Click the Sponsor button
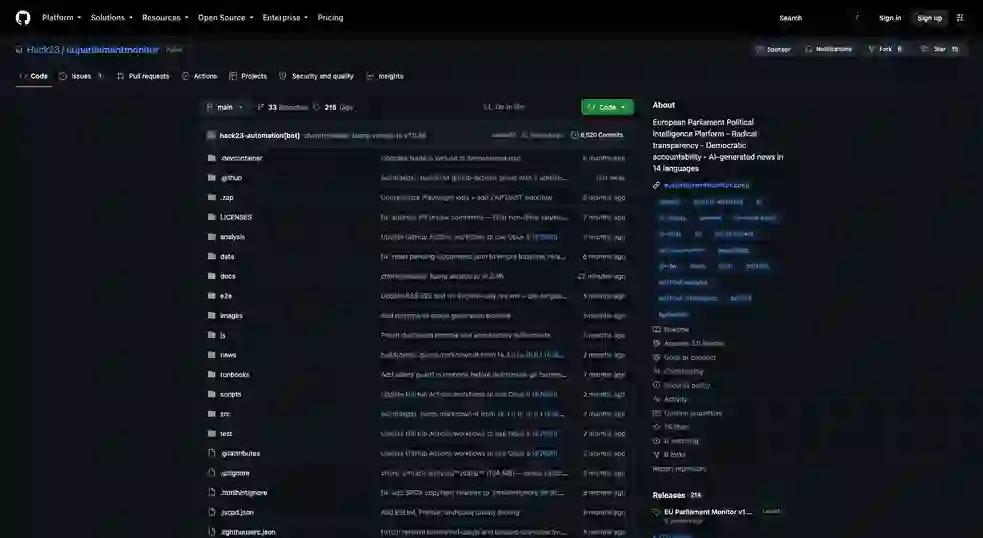Image resolution: width=983 pixels, height=538 pixels. (x=773, y=49)
